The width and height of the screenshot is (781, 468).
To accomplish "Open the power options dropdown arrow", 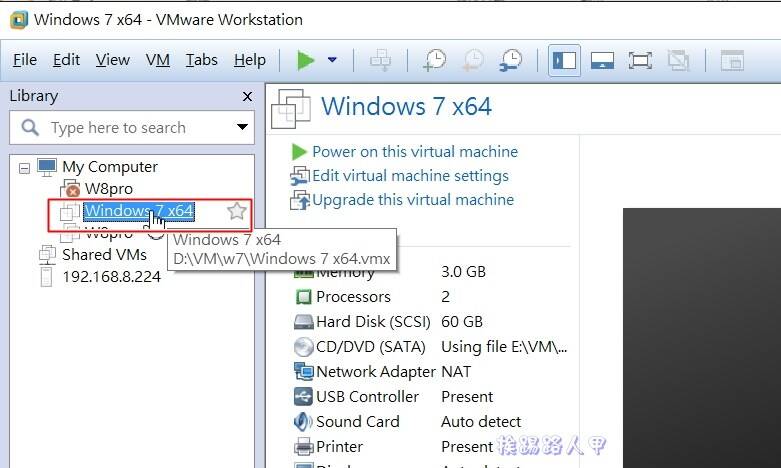I will 332,60.
